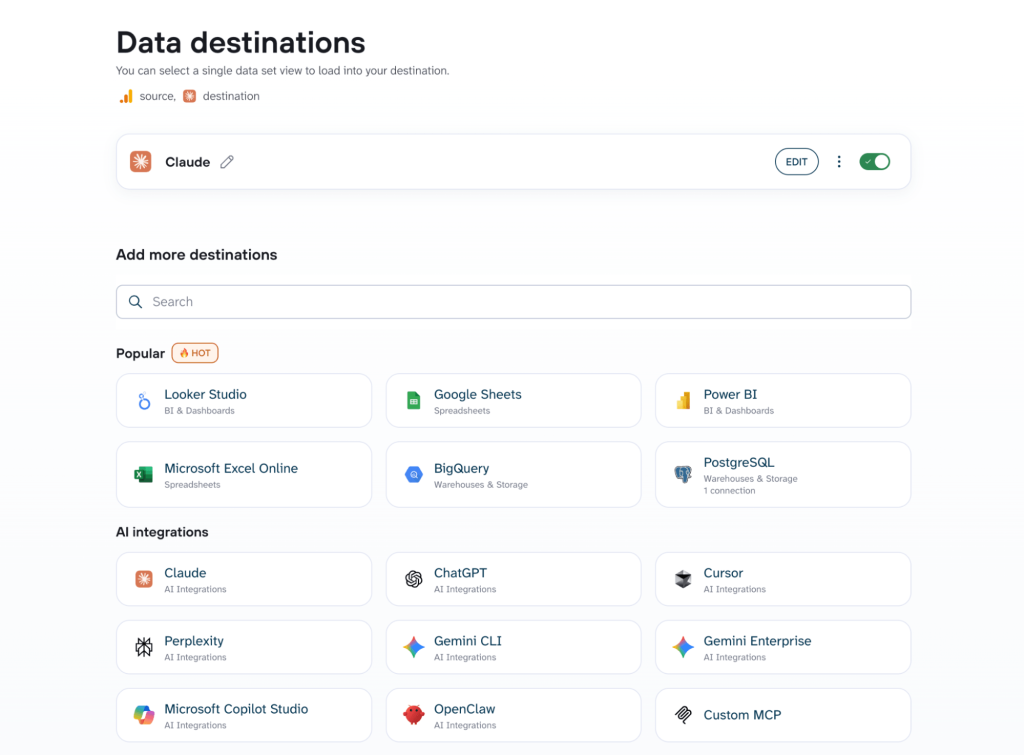Click the destination icon beside 'destination'
Viewport: 1024px width, 755px height.
coord(189,96)
